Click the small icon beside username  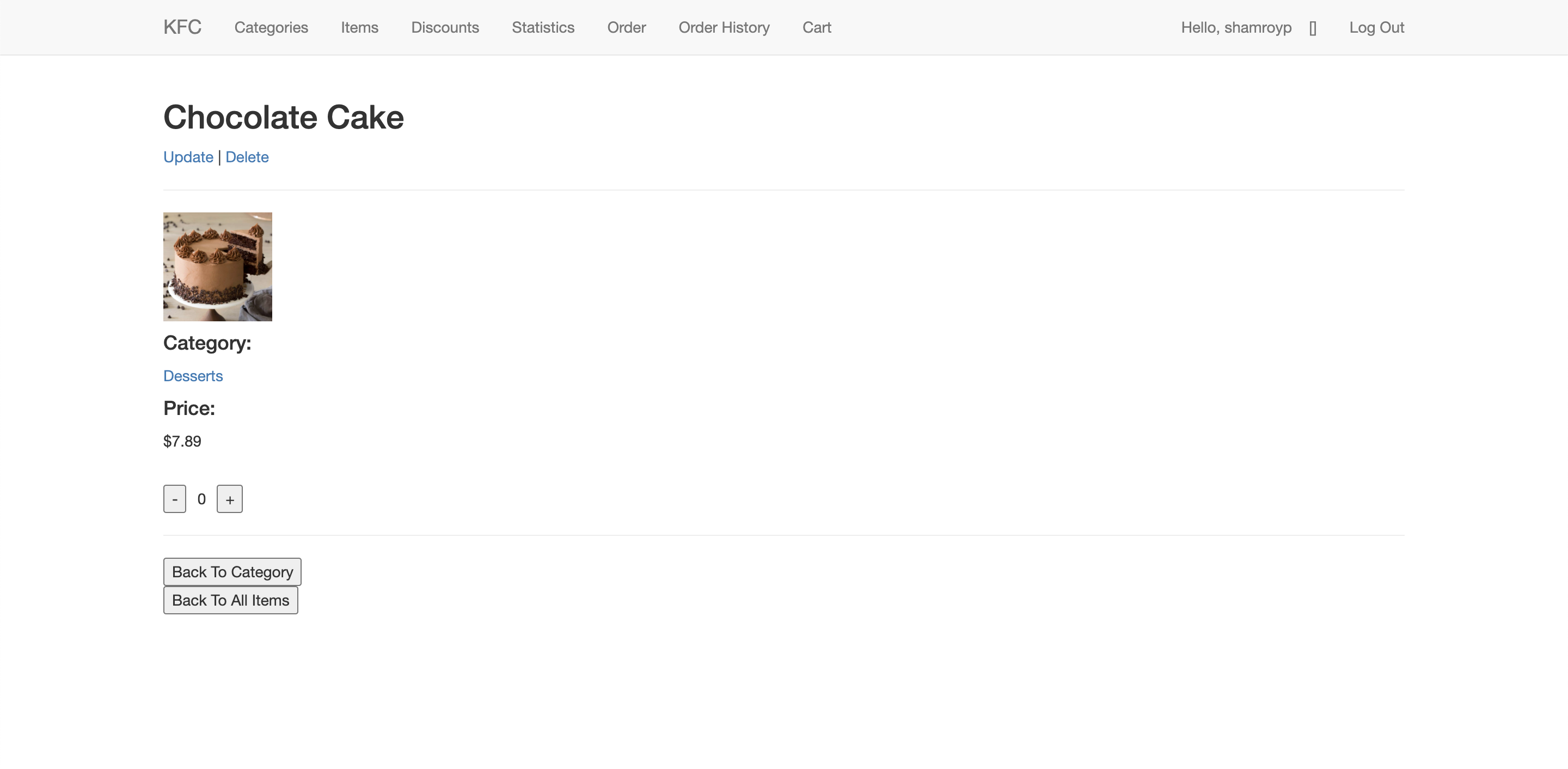coord(1312,29)
